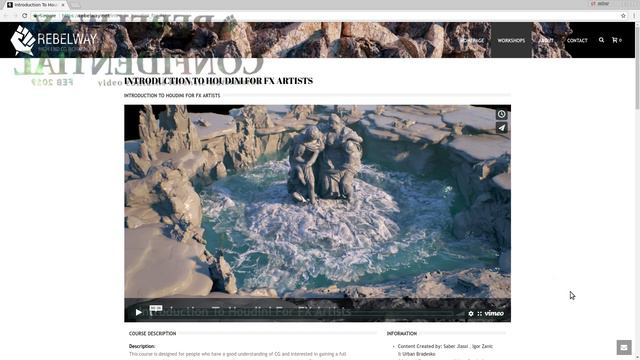Reload the page with the browser refresh button
The width and height of the screenshot is (640, 360).
pyautogui.click(x=24, y=16)
